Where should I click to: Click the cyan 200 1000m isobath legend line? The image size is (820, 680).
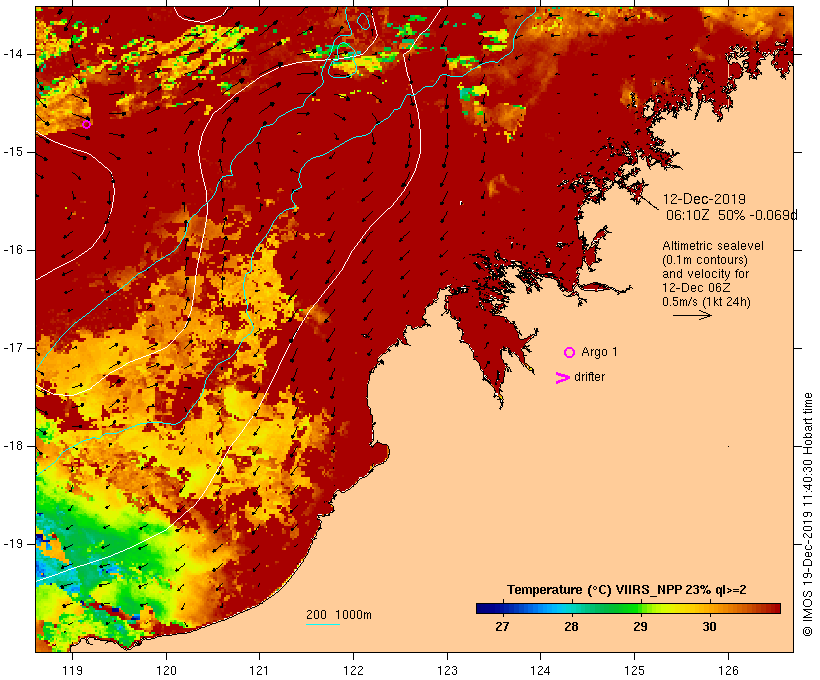(x=323, y=624)
